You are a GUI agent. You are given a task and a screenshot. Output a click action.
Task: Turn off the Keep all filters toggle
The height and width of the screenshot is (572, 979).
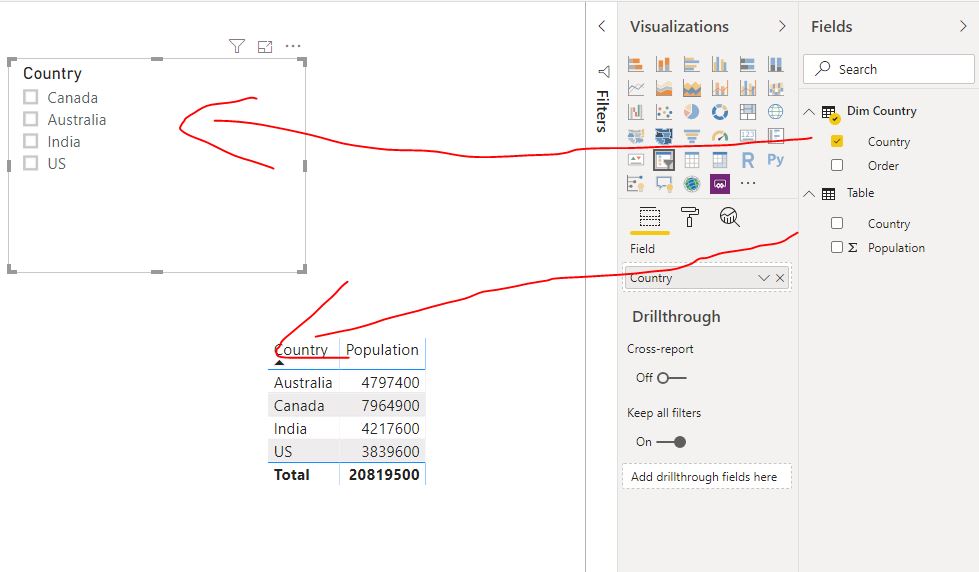(672, 442)
